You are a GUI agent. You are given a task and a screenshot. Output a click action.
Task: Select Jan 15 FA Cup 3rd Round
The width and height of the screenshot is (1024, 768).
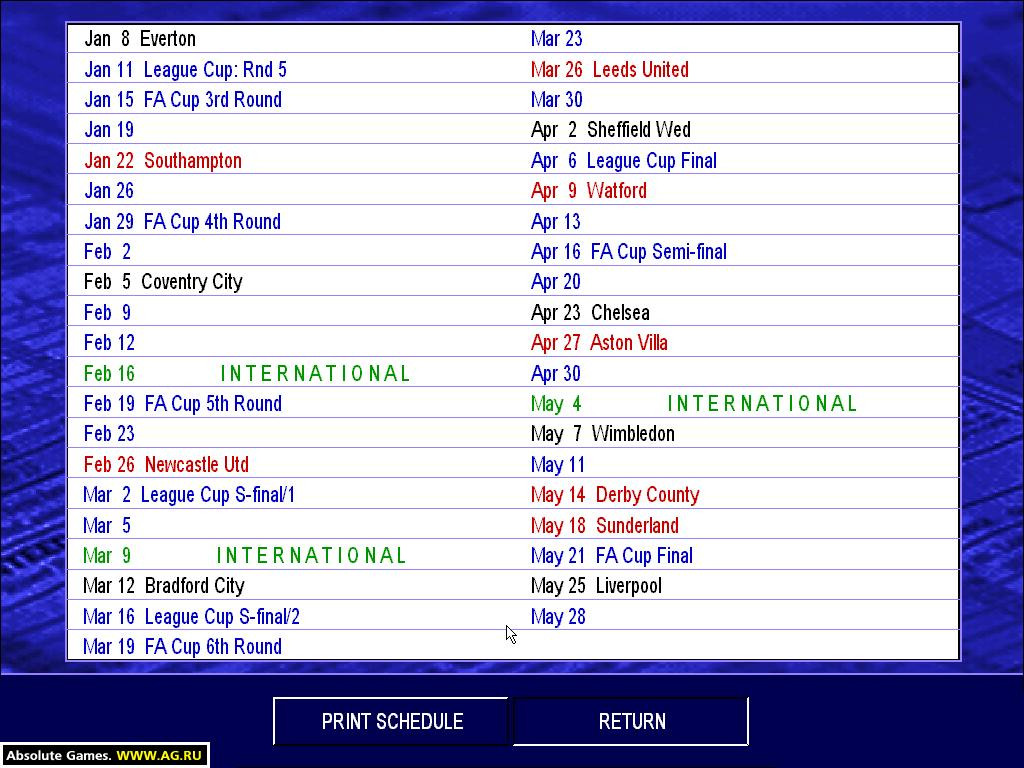[x=183, y=100]
